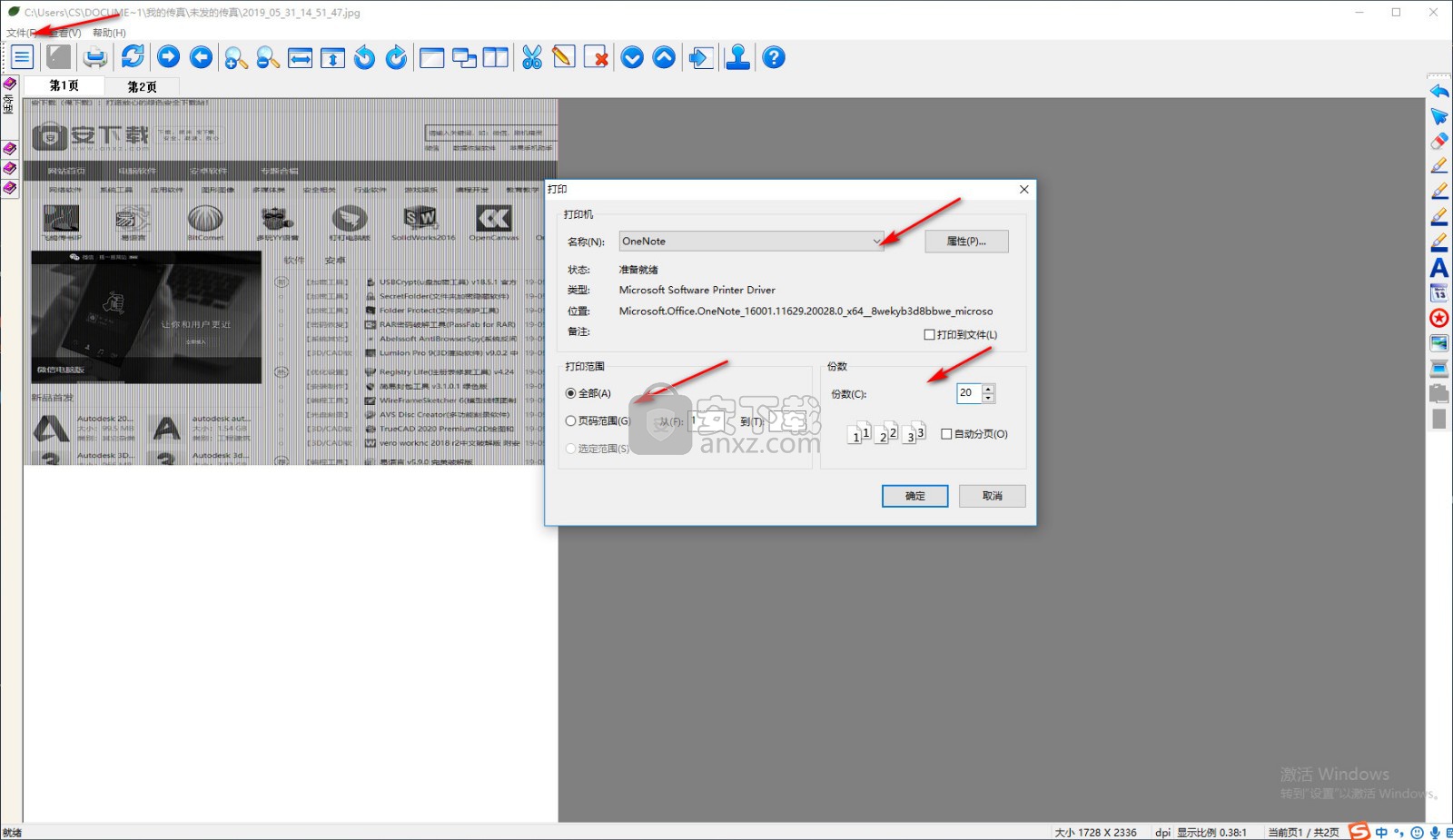Click the single window layout icon
Image resolution: width=1453 pixels, height=840 pixels.
[x=432, y=57]
